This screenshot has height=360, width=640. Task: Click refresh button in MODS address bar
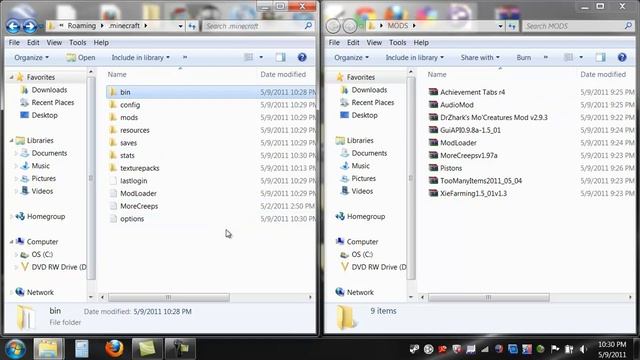point(512,26)
